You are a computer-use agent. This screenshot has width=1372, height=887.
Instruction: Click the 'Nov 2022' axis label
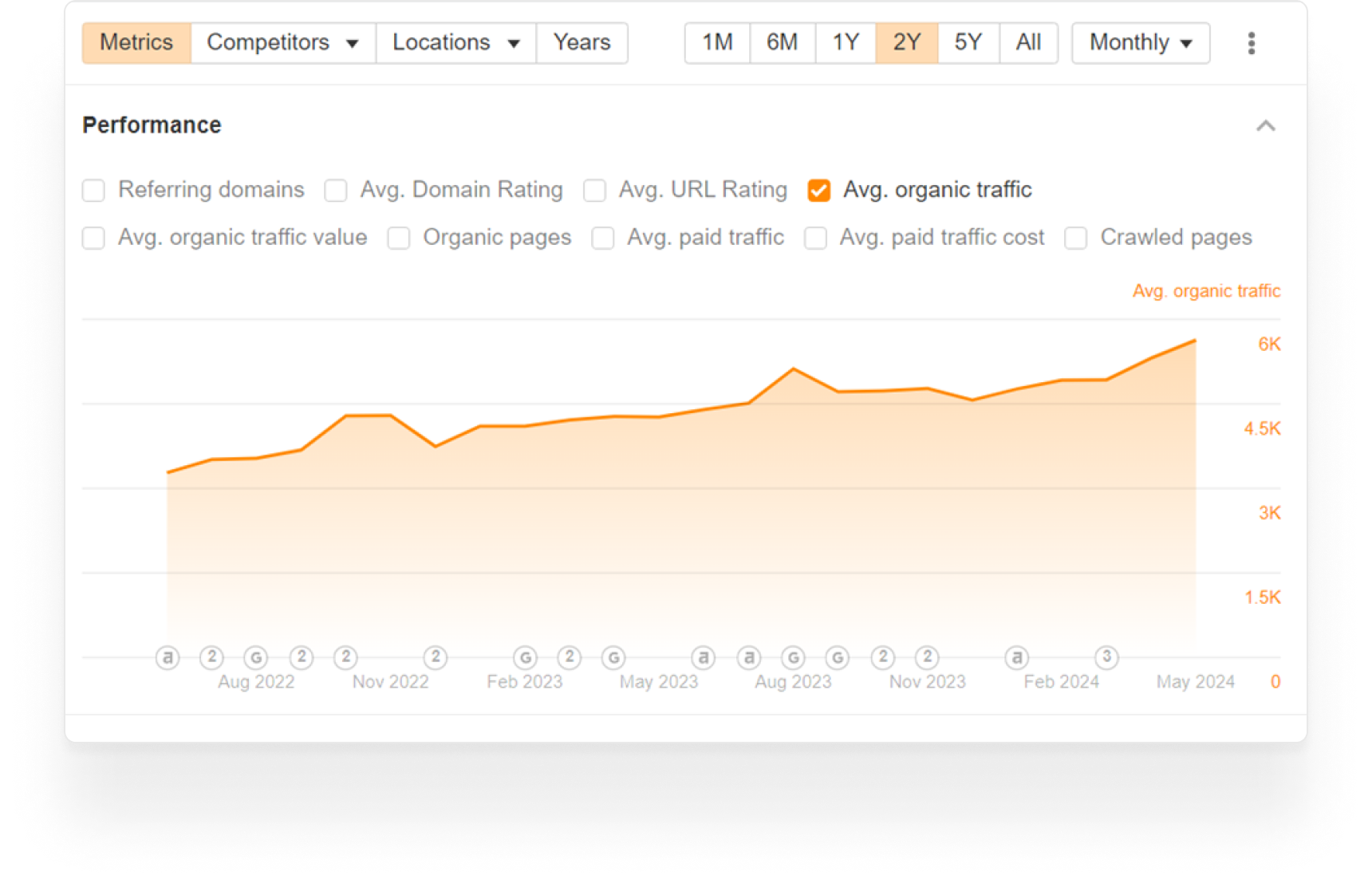click(x=390, y=682)
